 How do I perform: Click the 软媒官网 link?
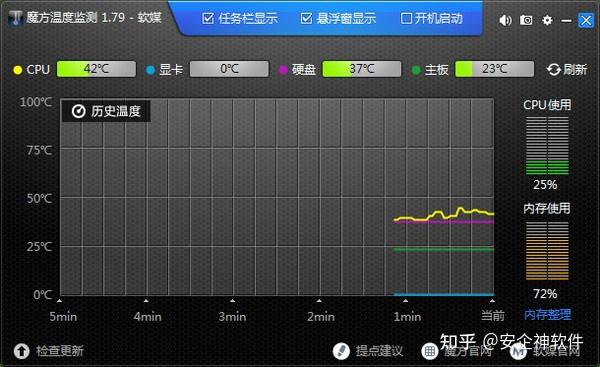pos(557,351)
